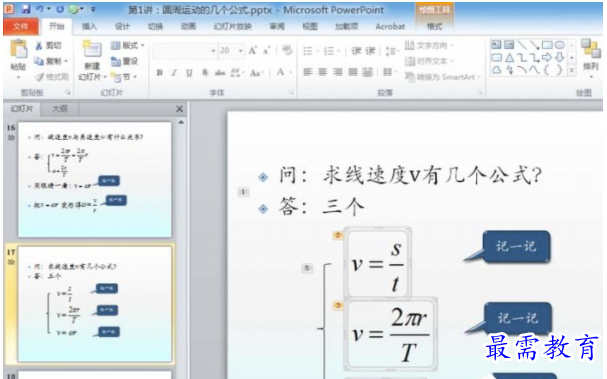Click the Clear Formatting icon
Image resolution: width=607 pixels, height=379 pixels.
click(x=287, y=50)
